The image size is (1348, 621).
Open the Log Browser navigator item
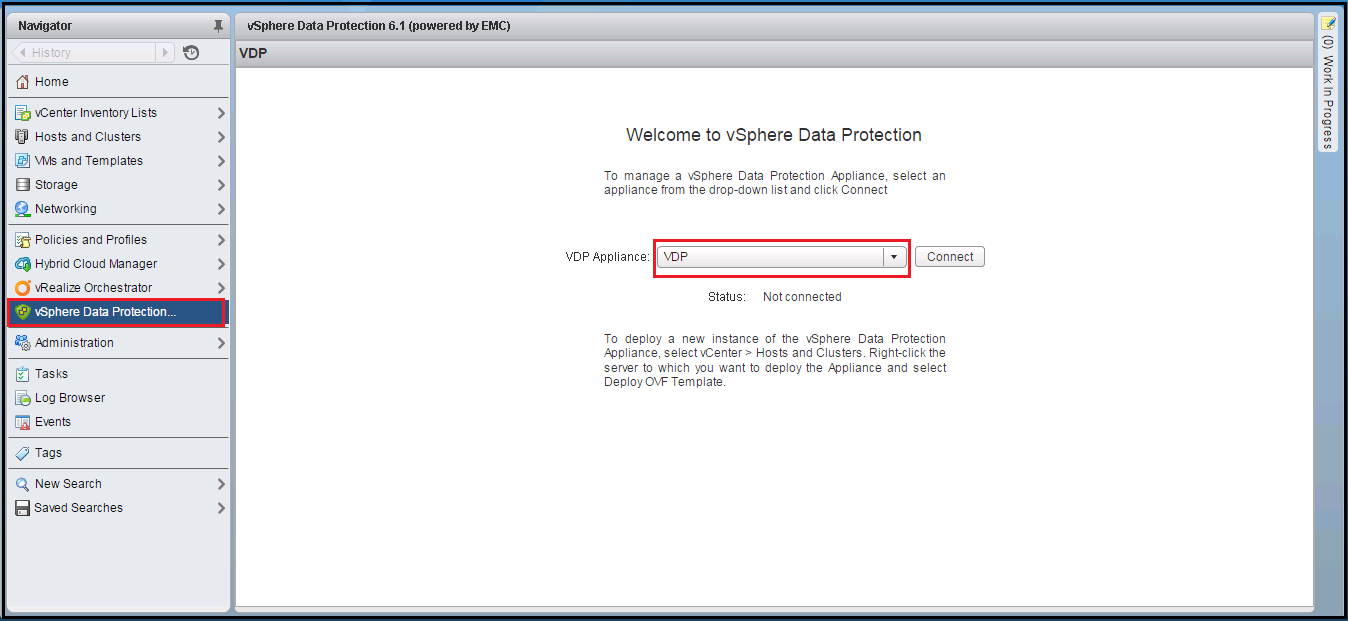pos(118,398)
